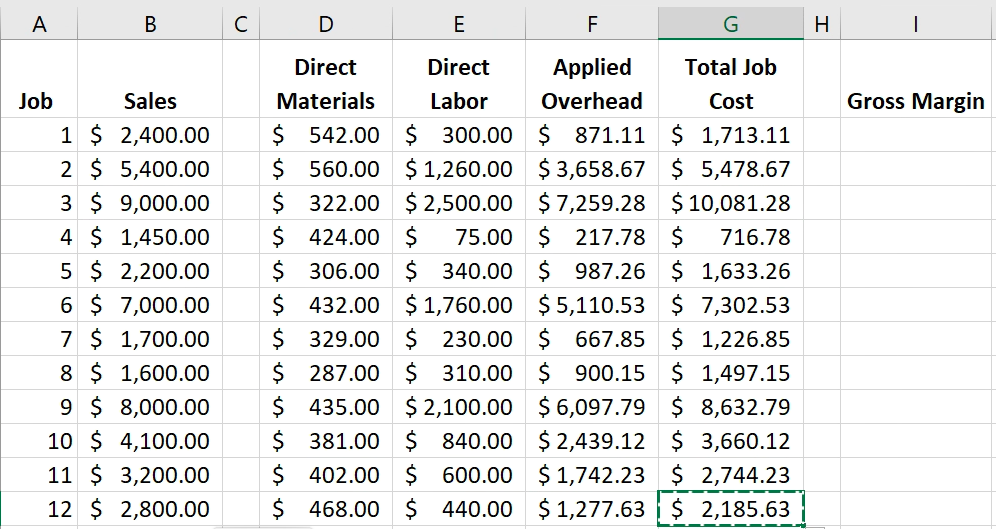This screenshot has height=529, width=996.
Task: Select Total Job Cost cell 5,478.67
Action: [731, 169]
